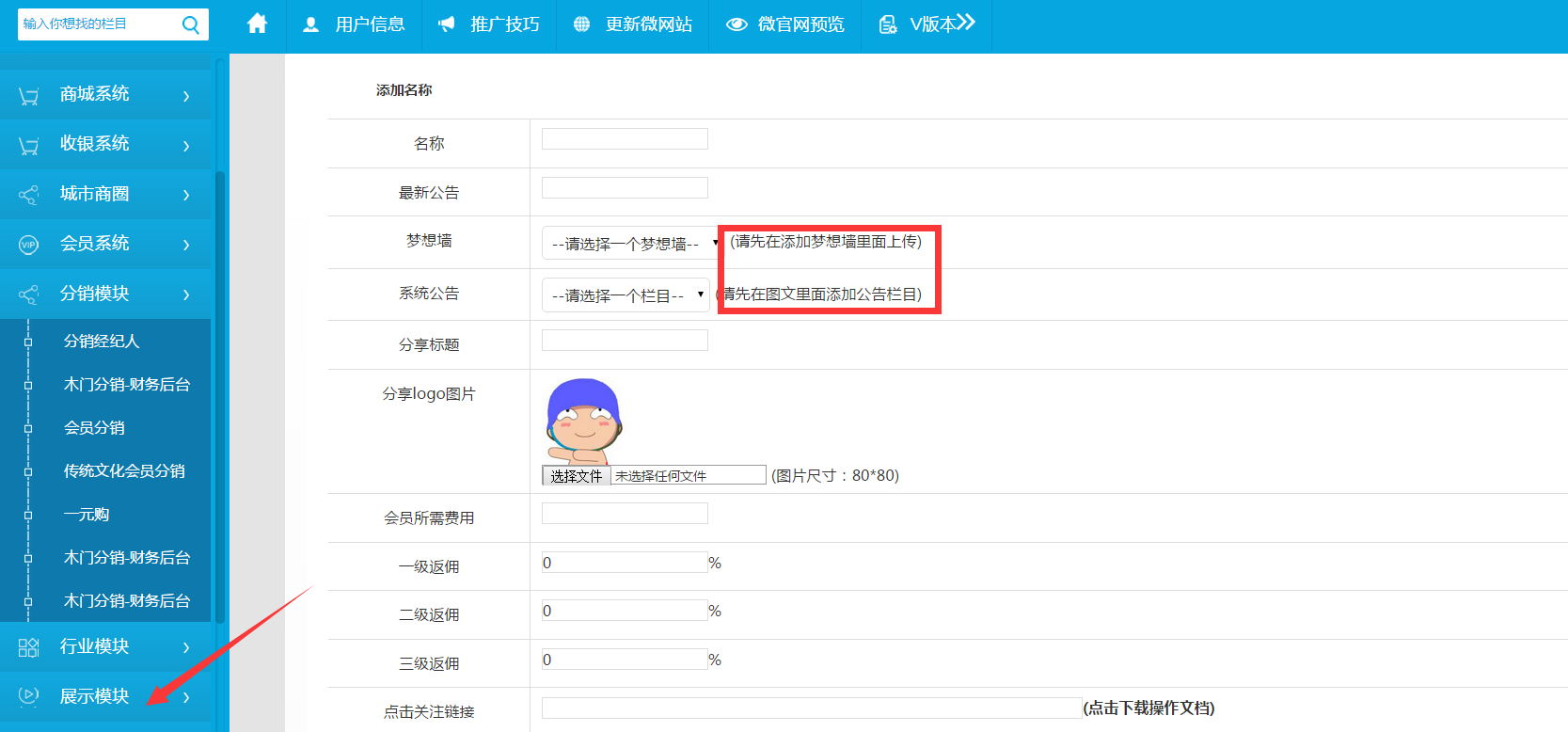Open 推广技巧 in the top menu
1568x732 pixels.
click(x=489, y=24)
